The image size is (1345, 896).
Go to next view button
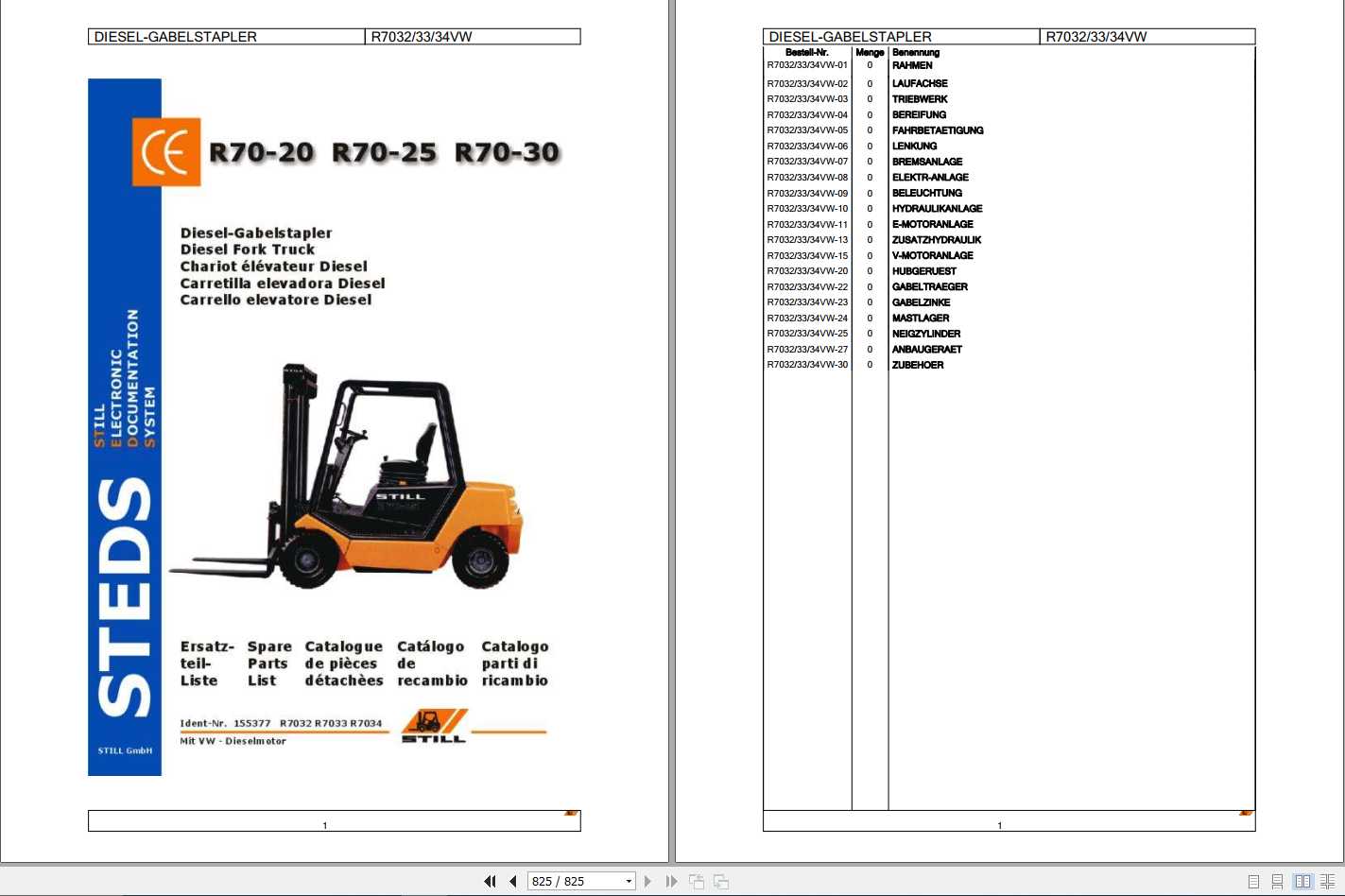721,881
